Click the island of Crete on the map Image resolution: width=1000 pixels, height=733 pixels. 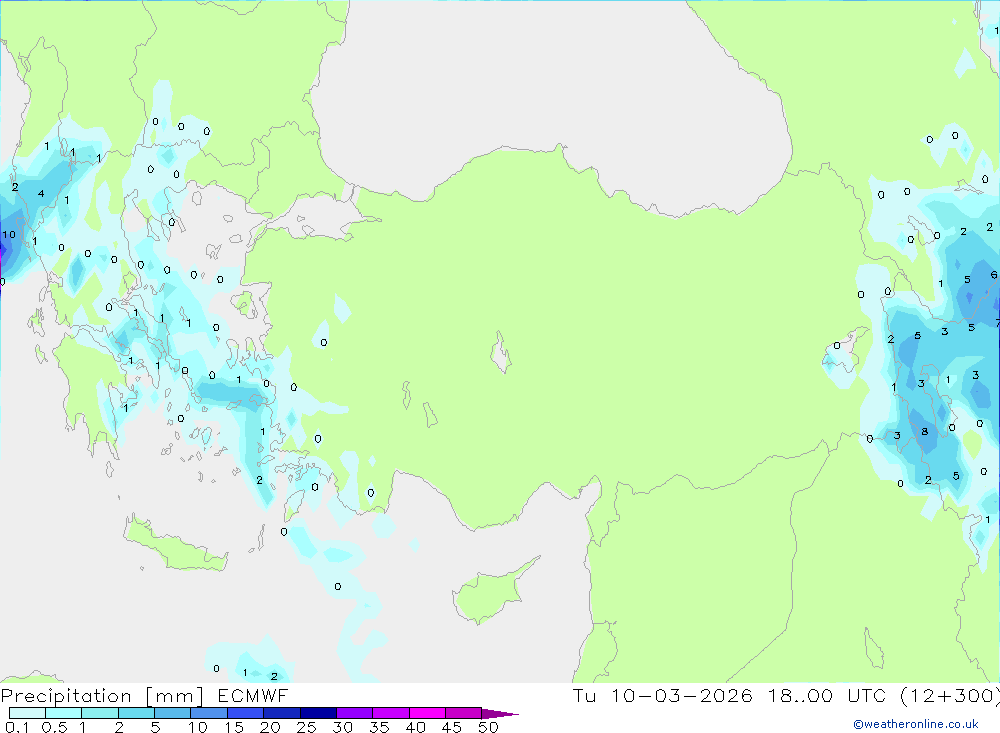click(177, 544)
